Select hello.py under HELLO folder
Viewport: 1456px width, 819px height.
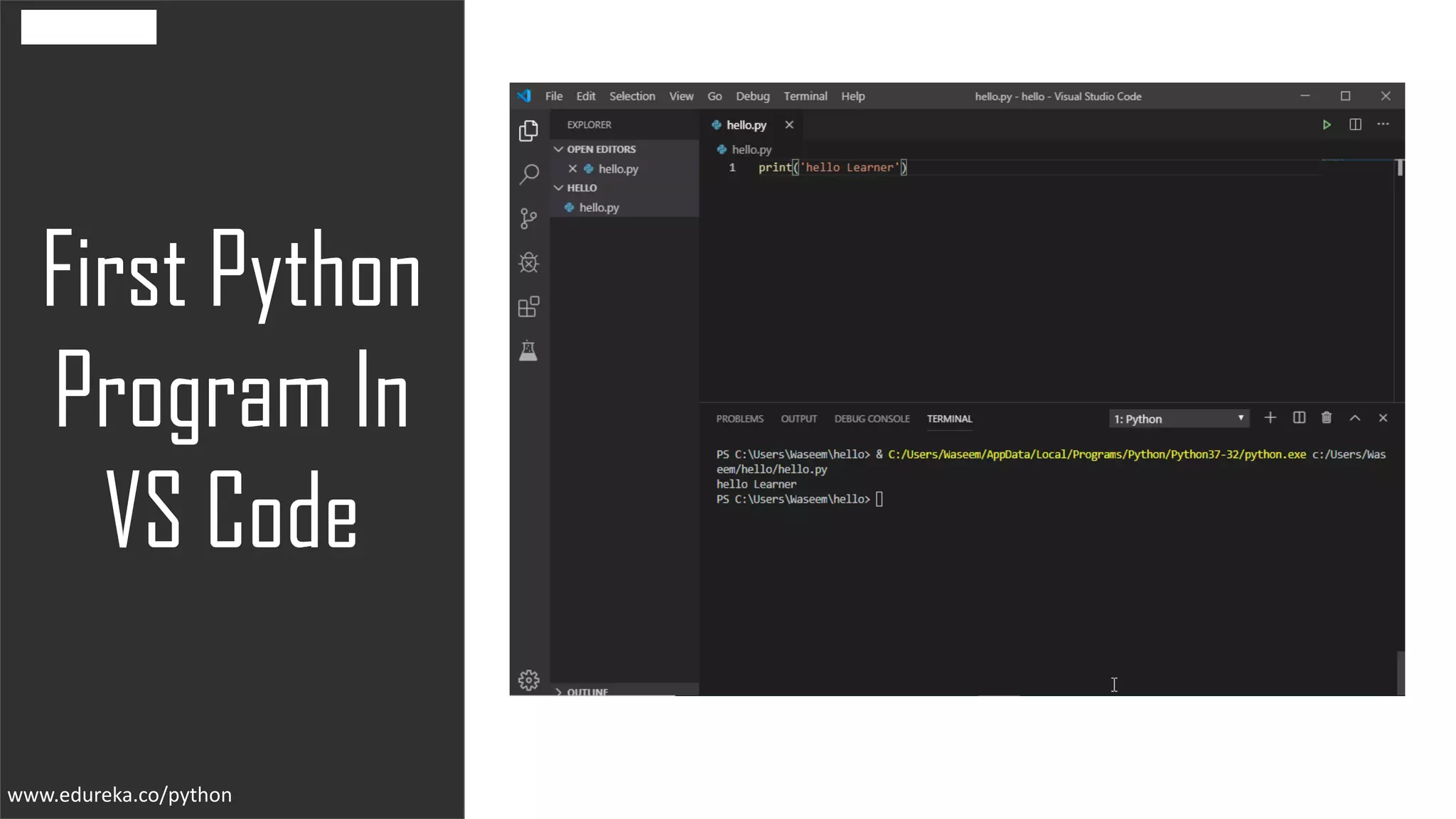[599, 208]
